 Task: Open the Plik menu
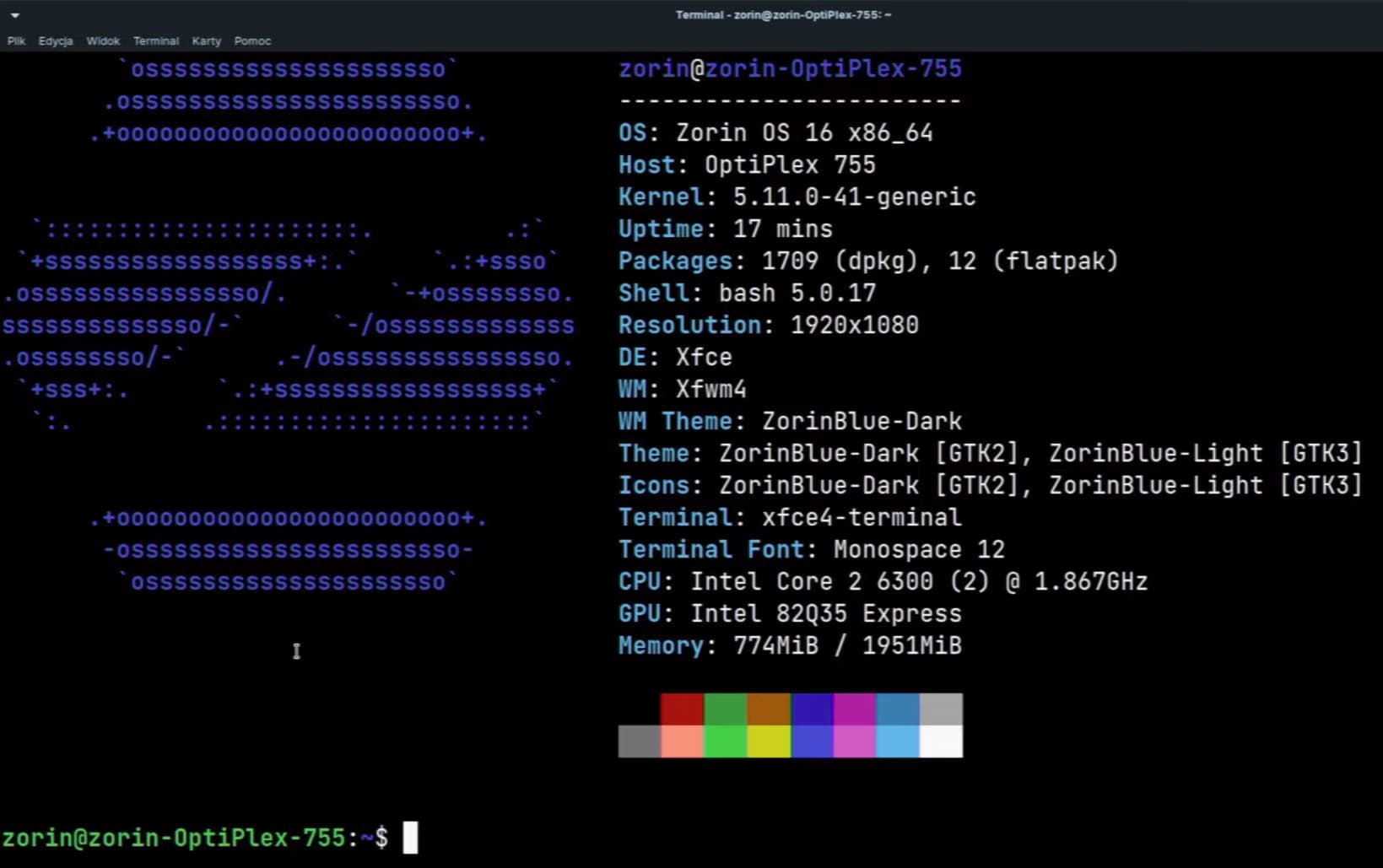(16, 40)
